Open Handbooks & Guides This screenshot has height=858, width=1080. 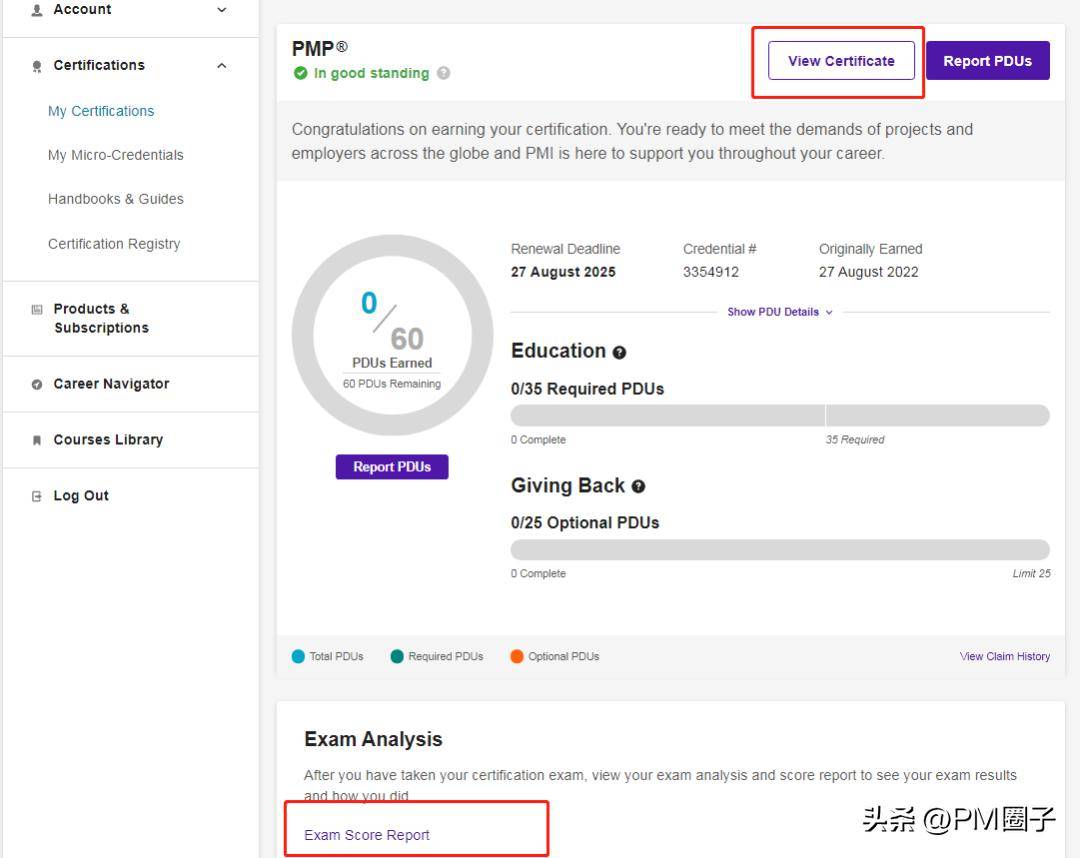[116, 199]
